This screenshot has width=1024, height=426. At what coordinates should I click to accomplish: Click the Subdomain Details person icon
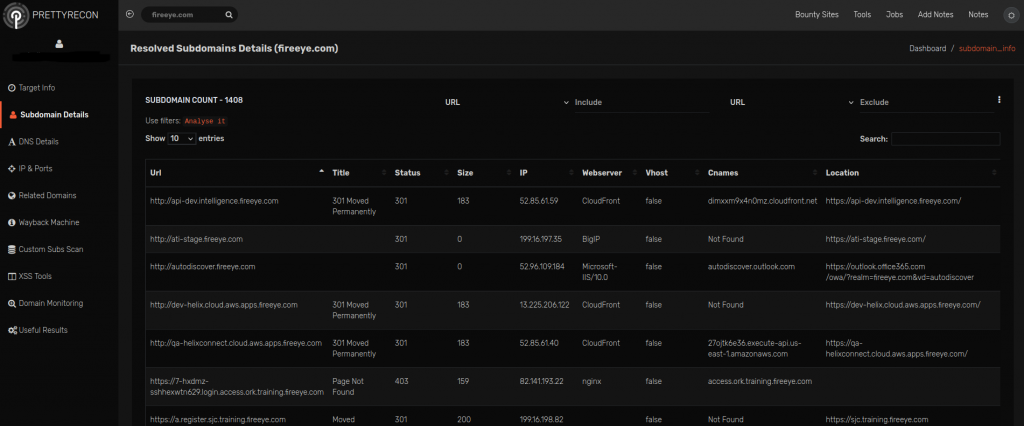pyautogui.click(x=13, y=115)
